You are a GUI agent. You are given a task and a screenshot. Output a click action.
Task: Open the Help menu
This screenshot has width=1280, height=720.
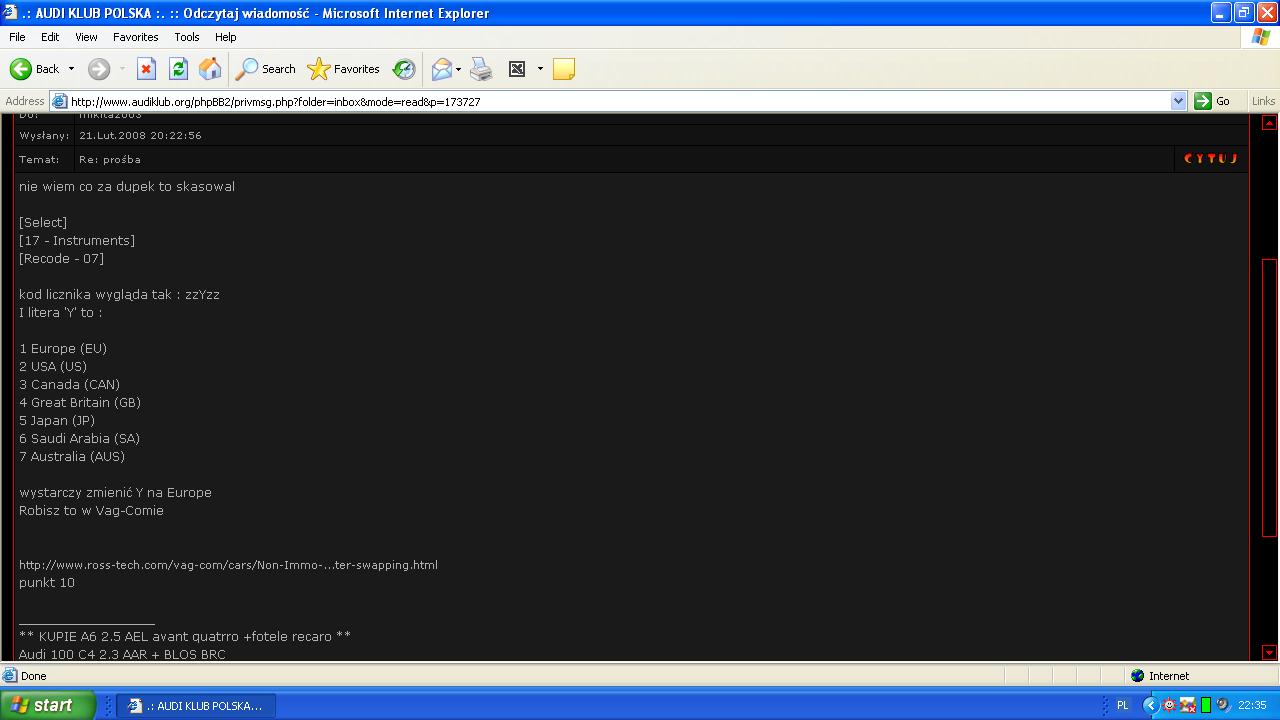point(226,37)
